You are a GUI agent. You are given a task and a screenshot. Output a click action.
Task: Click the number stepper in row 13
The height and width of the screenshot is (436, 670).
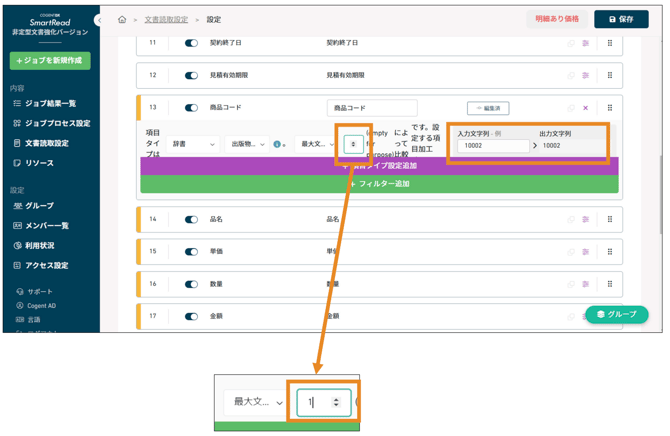352,144
